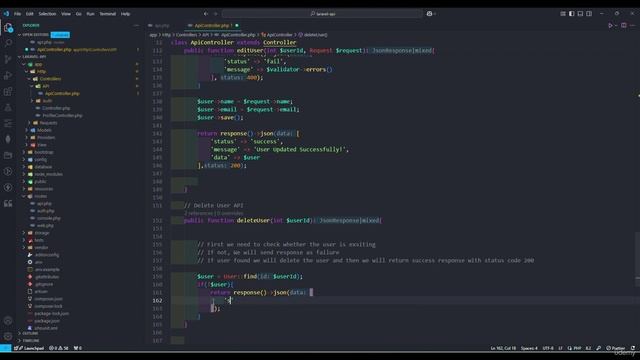640x360 pixels.
Task: Switch to the api.php editor tab
Action: point(162,25)
